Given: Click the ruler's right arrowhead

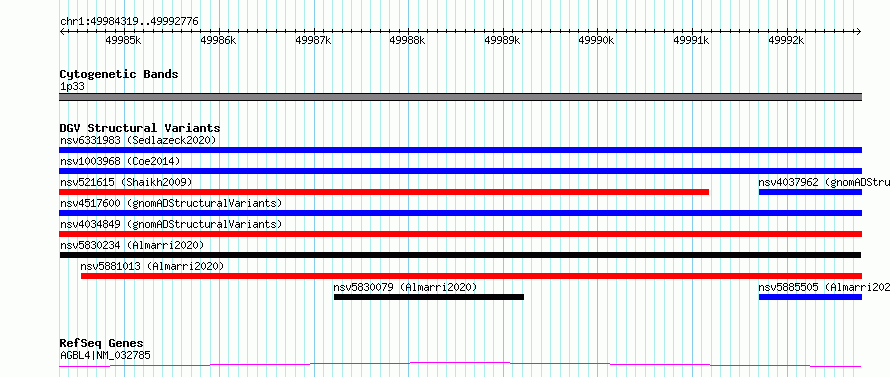Looking at the screenshot, I should (x=859, y=31).
